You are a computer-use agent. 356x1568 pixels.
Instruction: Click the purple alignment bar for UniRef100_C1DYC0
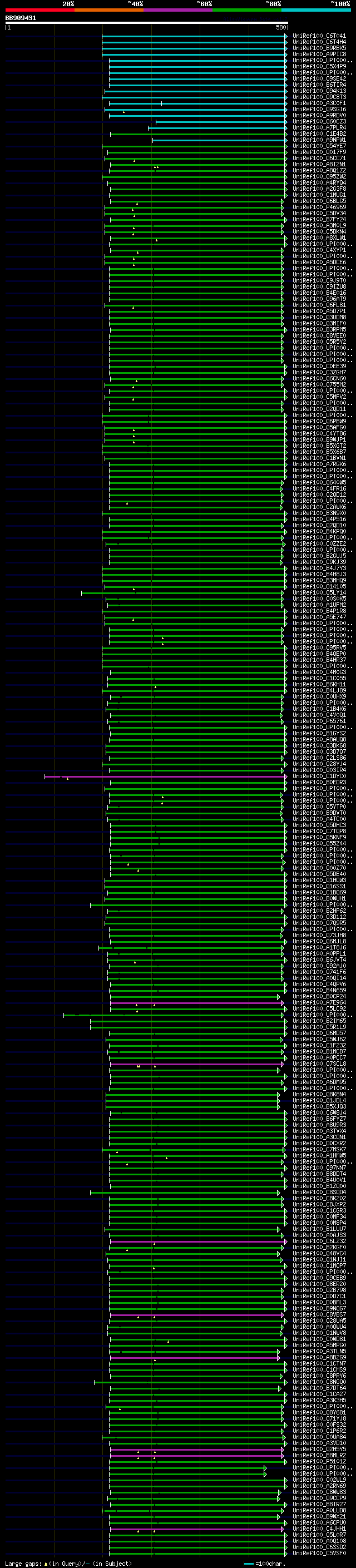click(x=166, y=776)
